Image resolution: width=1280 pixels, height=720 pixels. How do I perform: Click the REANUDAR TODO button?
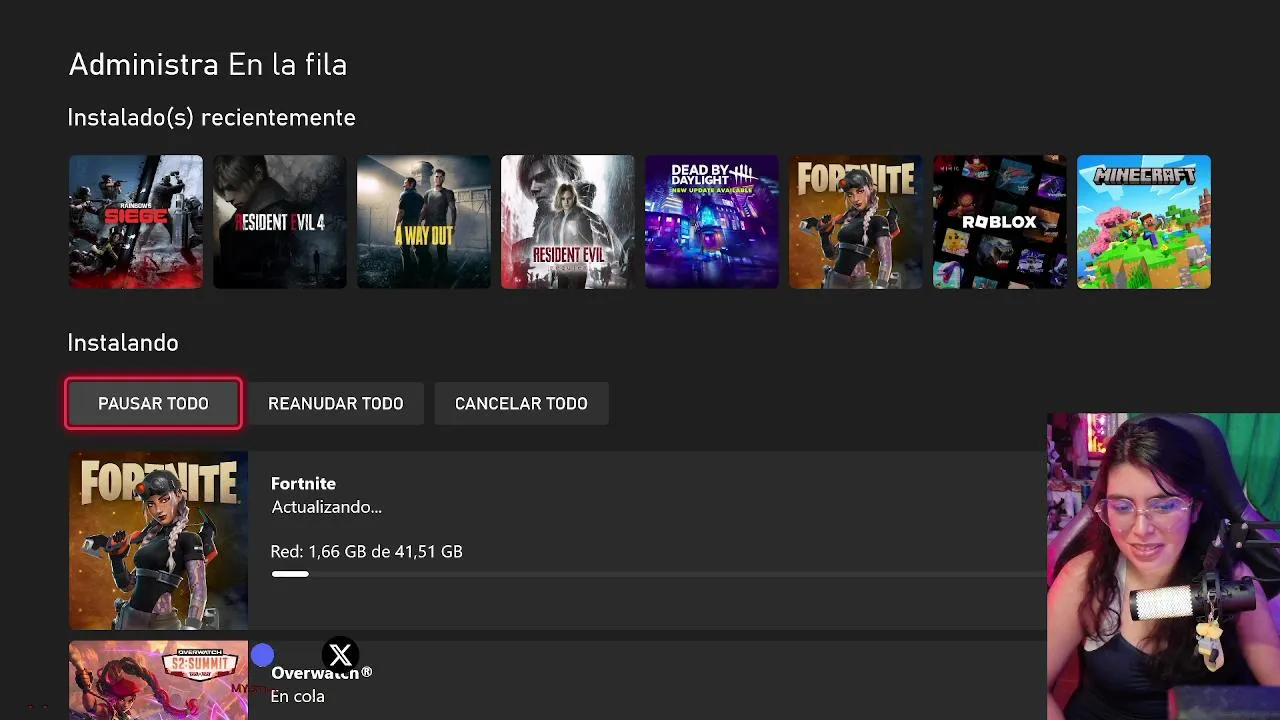pos(336,403)
